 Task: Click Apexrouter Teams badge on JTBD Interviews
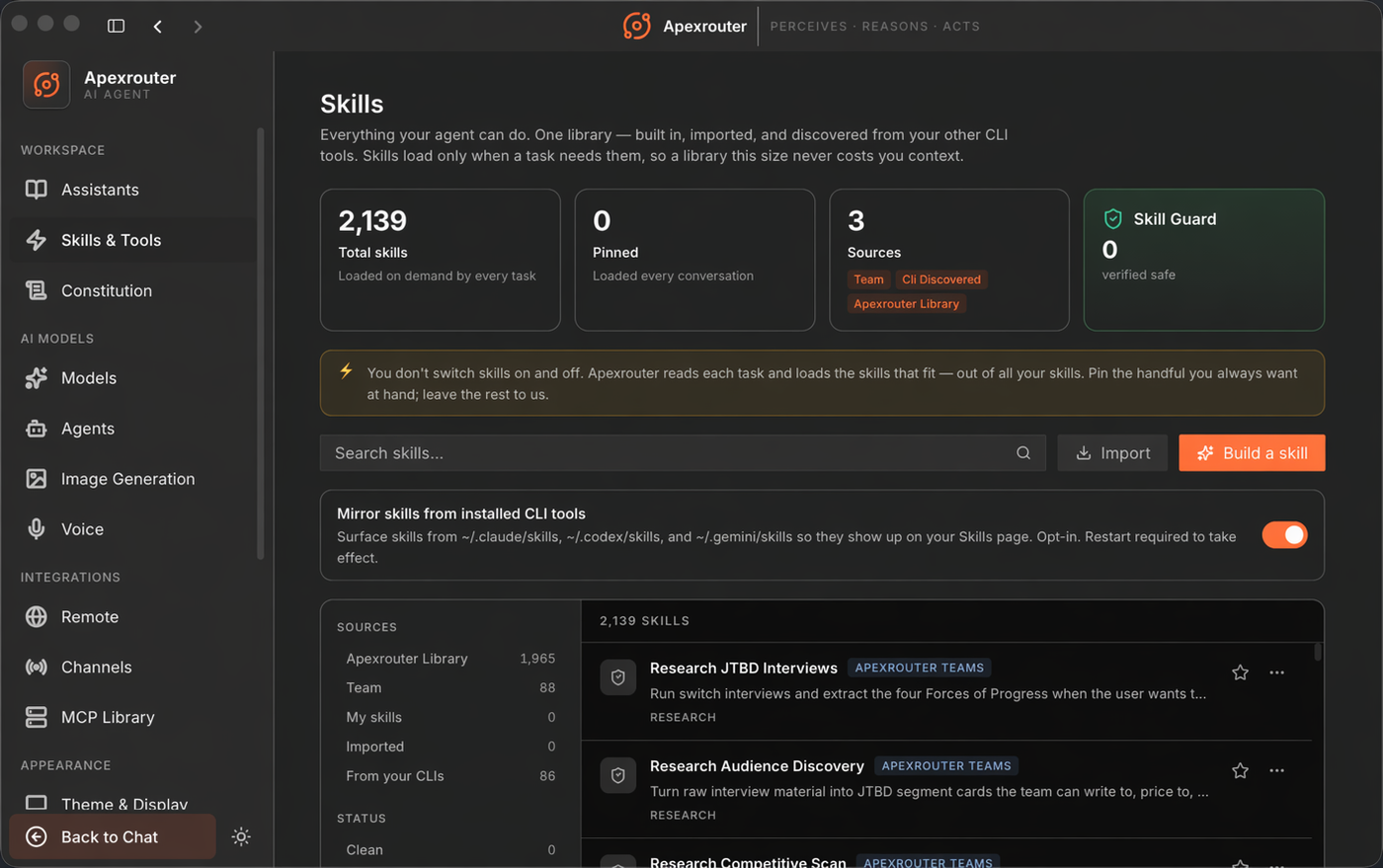(x=920, y=669)
